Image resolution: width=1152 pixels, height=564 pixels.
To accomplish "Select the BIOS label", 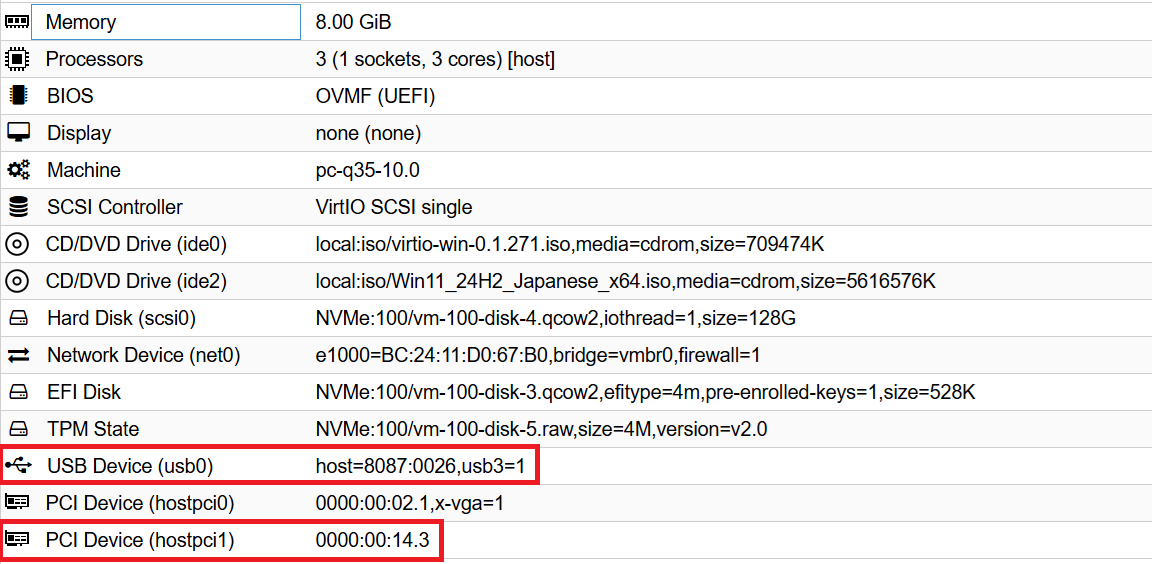I will tap(71, 96).
